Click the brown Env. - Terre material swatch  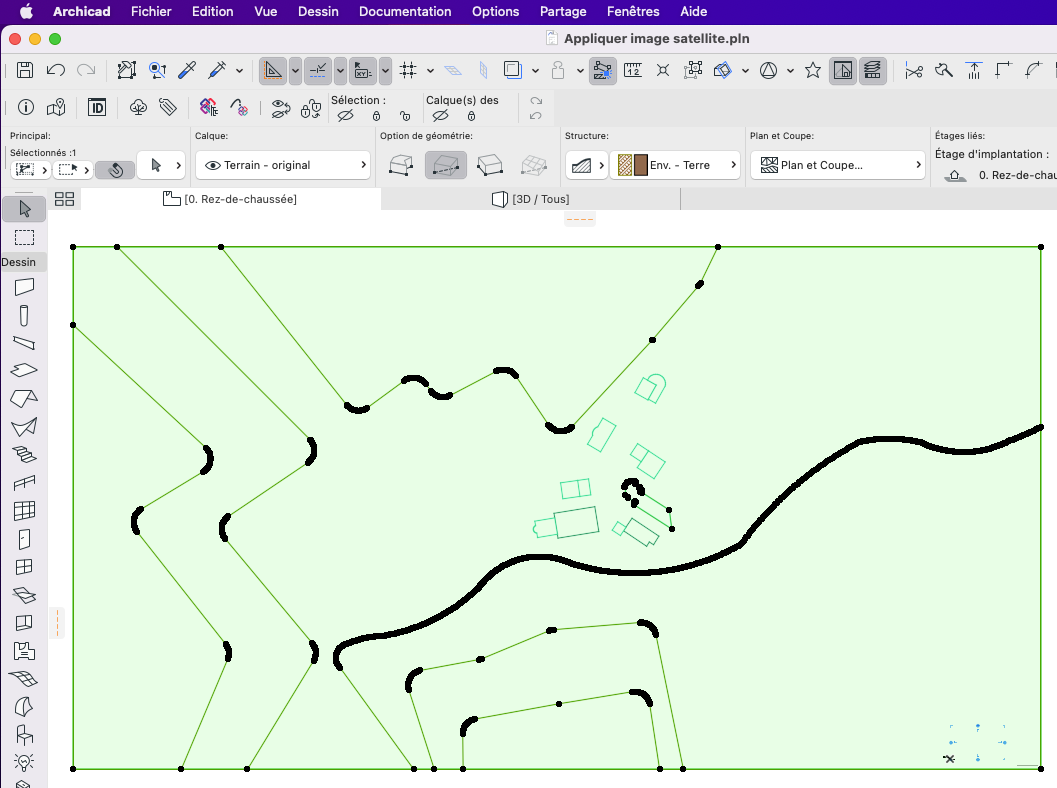click(x=640, y=165)
